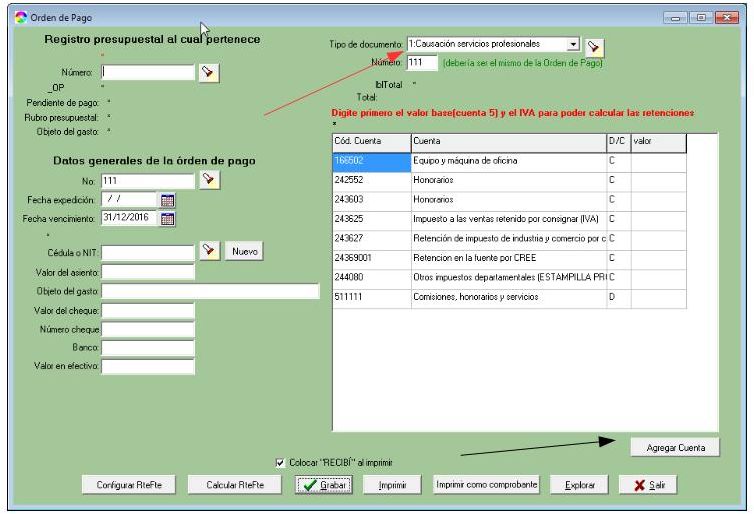Click valor cell for row 511111

click(x=659, y=299)
